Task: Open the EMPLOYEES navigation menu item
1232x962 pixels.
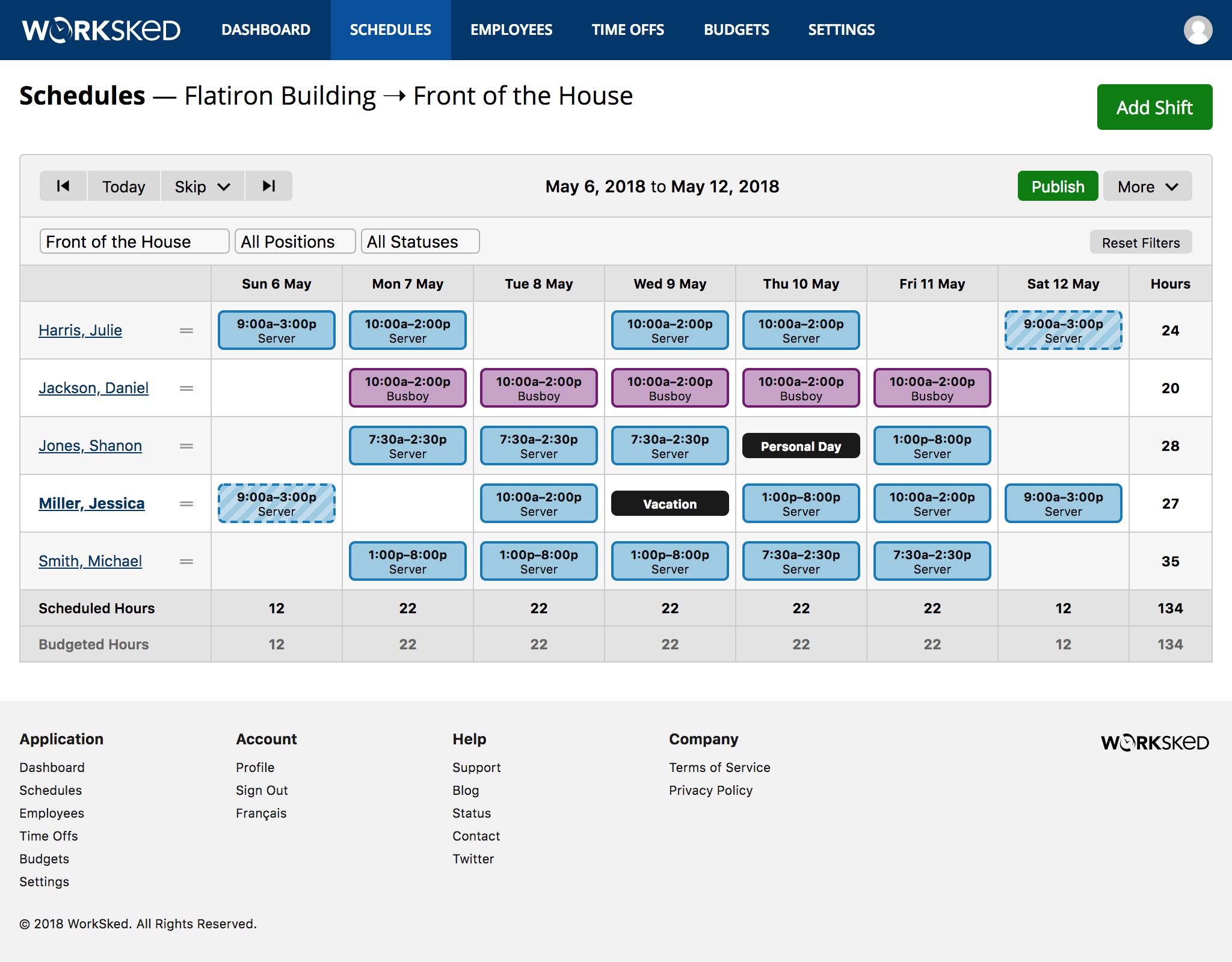Action: pyautogui.click(x=512, y=29)
